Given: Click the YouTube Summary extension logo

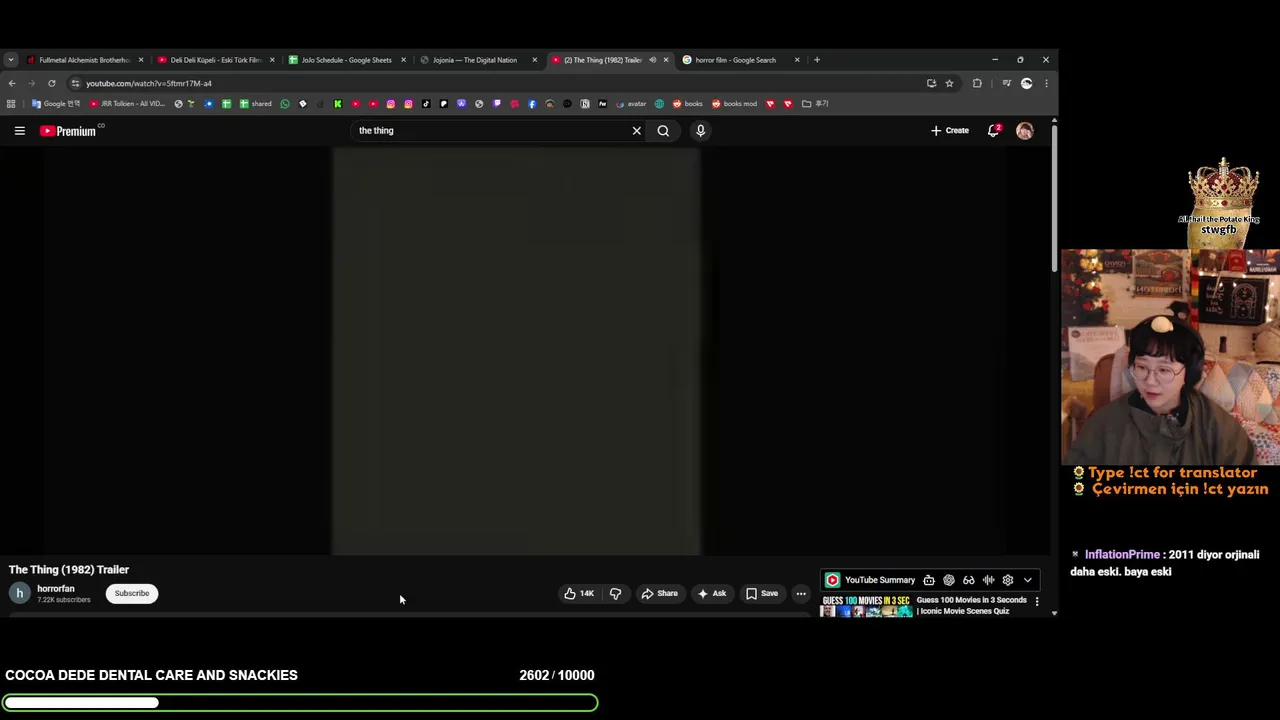Looking at the screenshot, I should [x=832, y=580].
